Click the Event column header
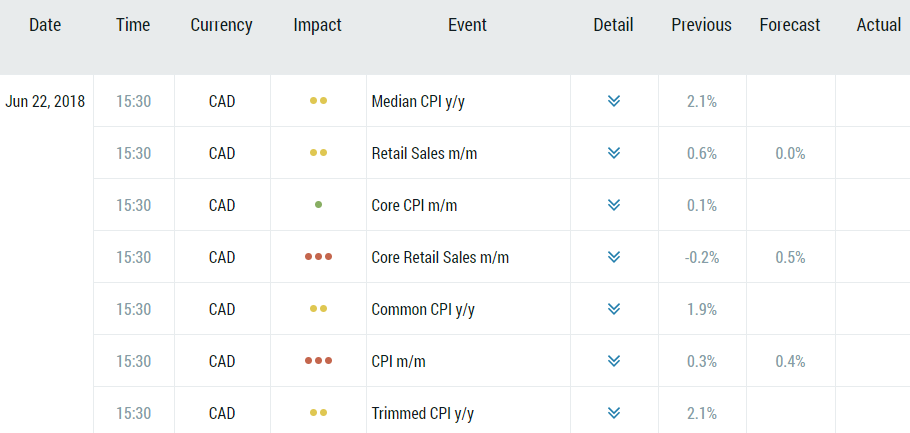This screenshot has height=433, width=910. click(467, 25)
